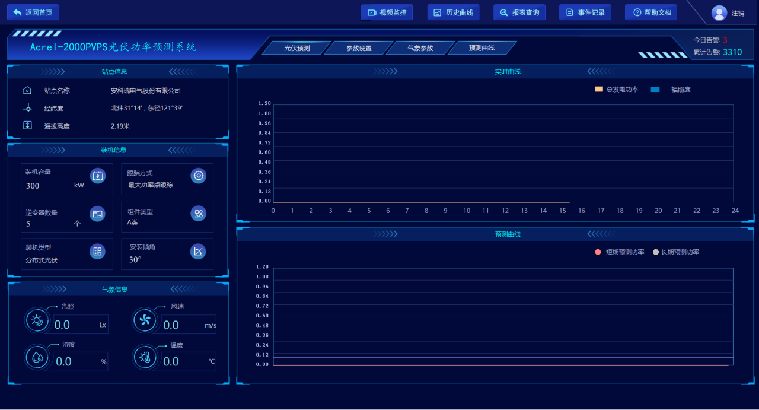
Task: Click the temperature thermometer icon
Action: coord(145,357)
